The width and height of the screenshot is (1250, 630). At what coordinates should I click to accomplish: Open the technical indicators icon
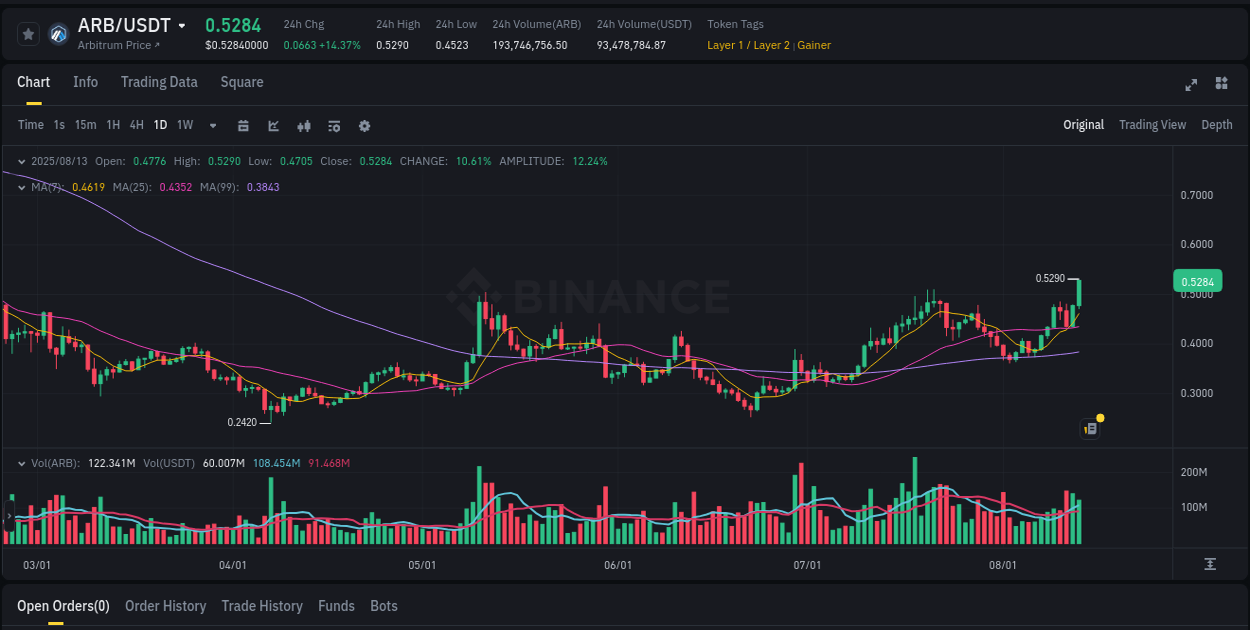coord(304,126)
